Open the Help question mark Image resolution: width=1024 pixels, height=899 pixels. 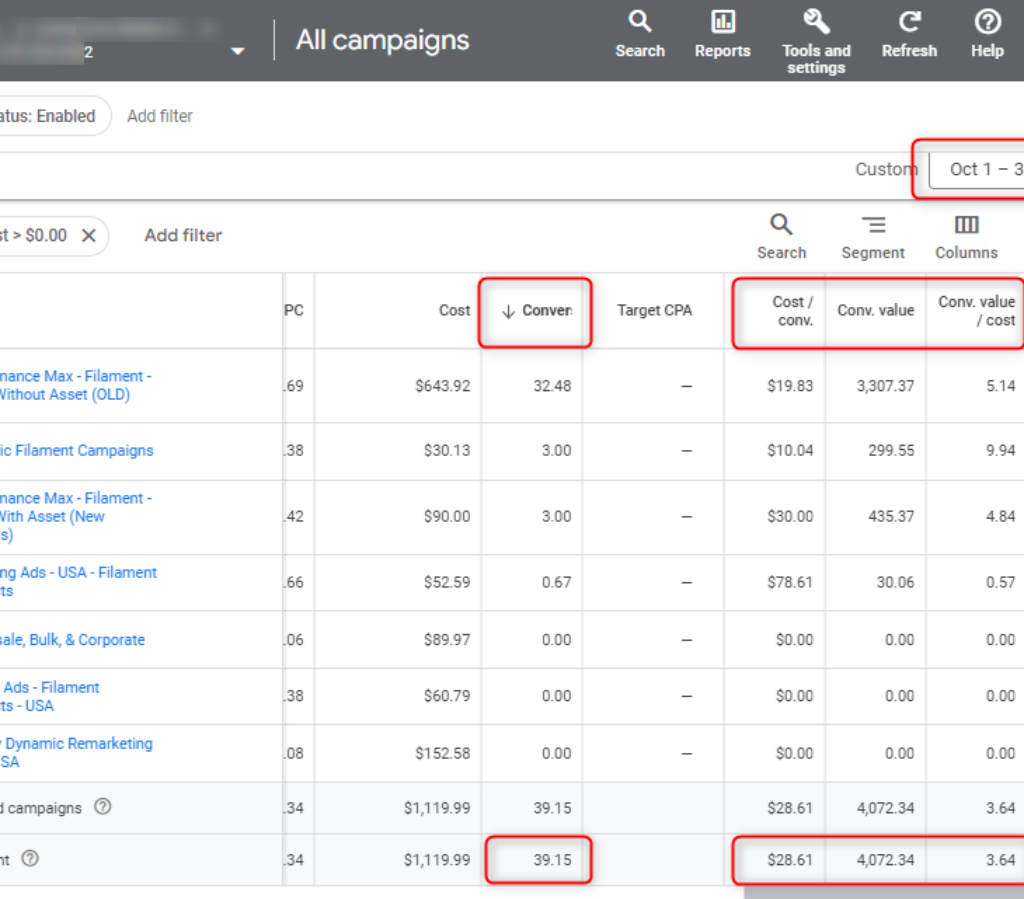(x=987, y=23)
